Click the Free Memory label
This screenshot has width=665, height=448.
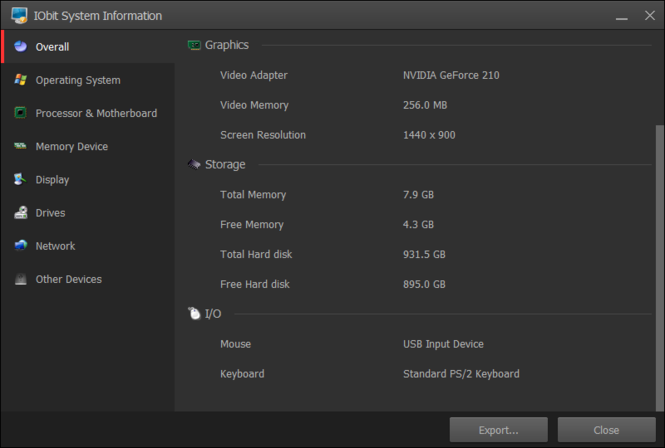[252, 224]
